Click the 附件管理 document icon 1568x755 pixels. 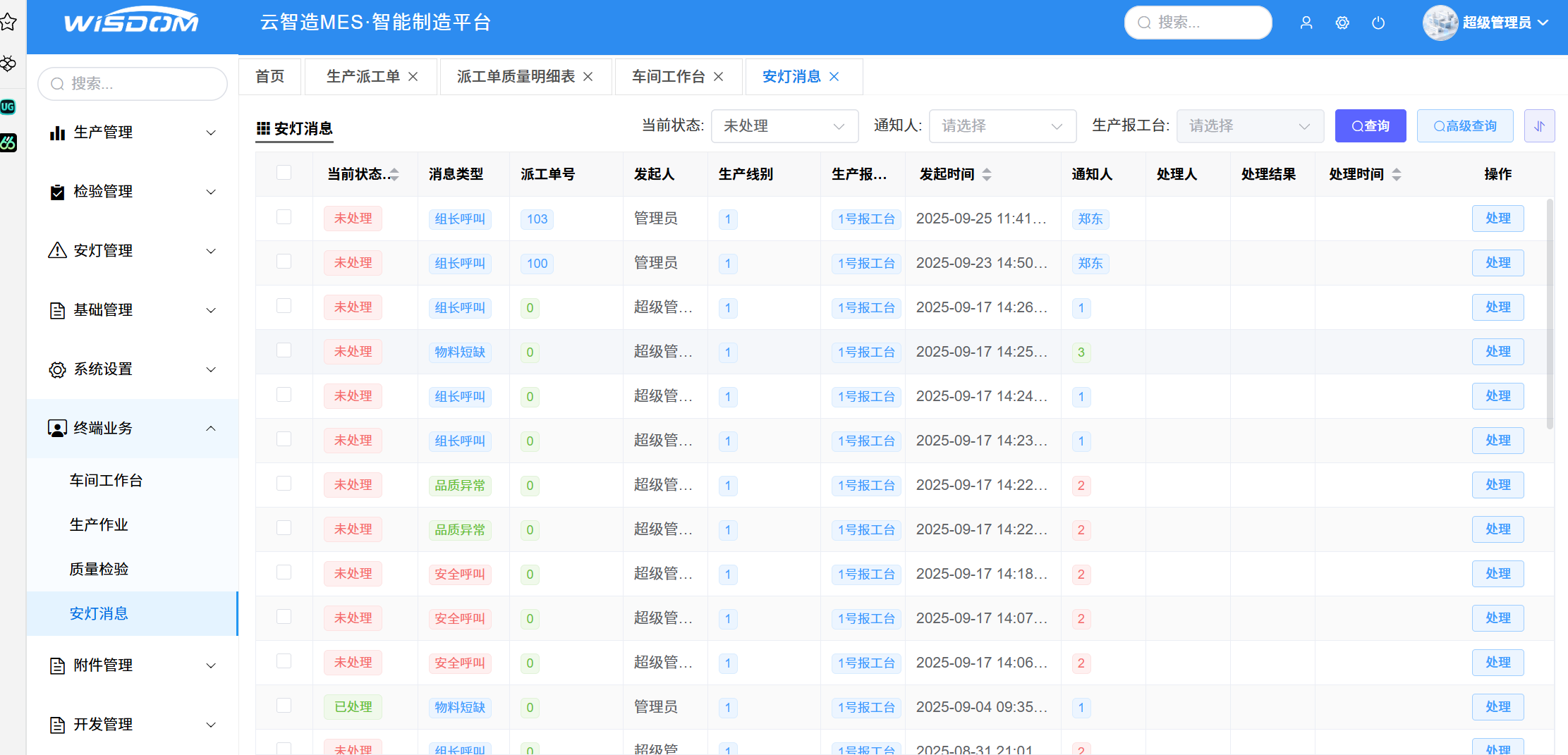(57, 665)
